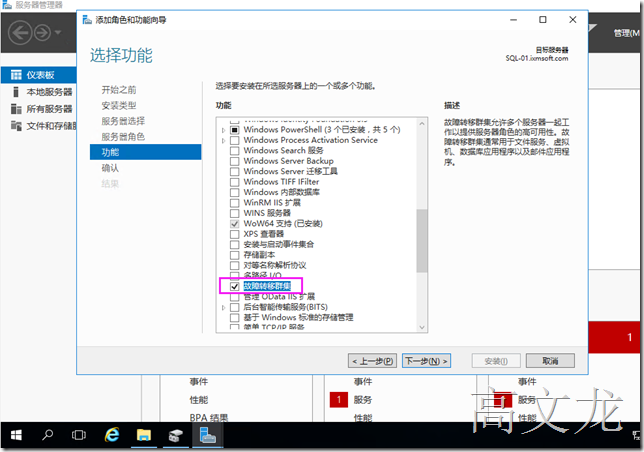Click the BPA 结果 link in dashboard
This screenshot has height=452, width=644.
[209, 418]
